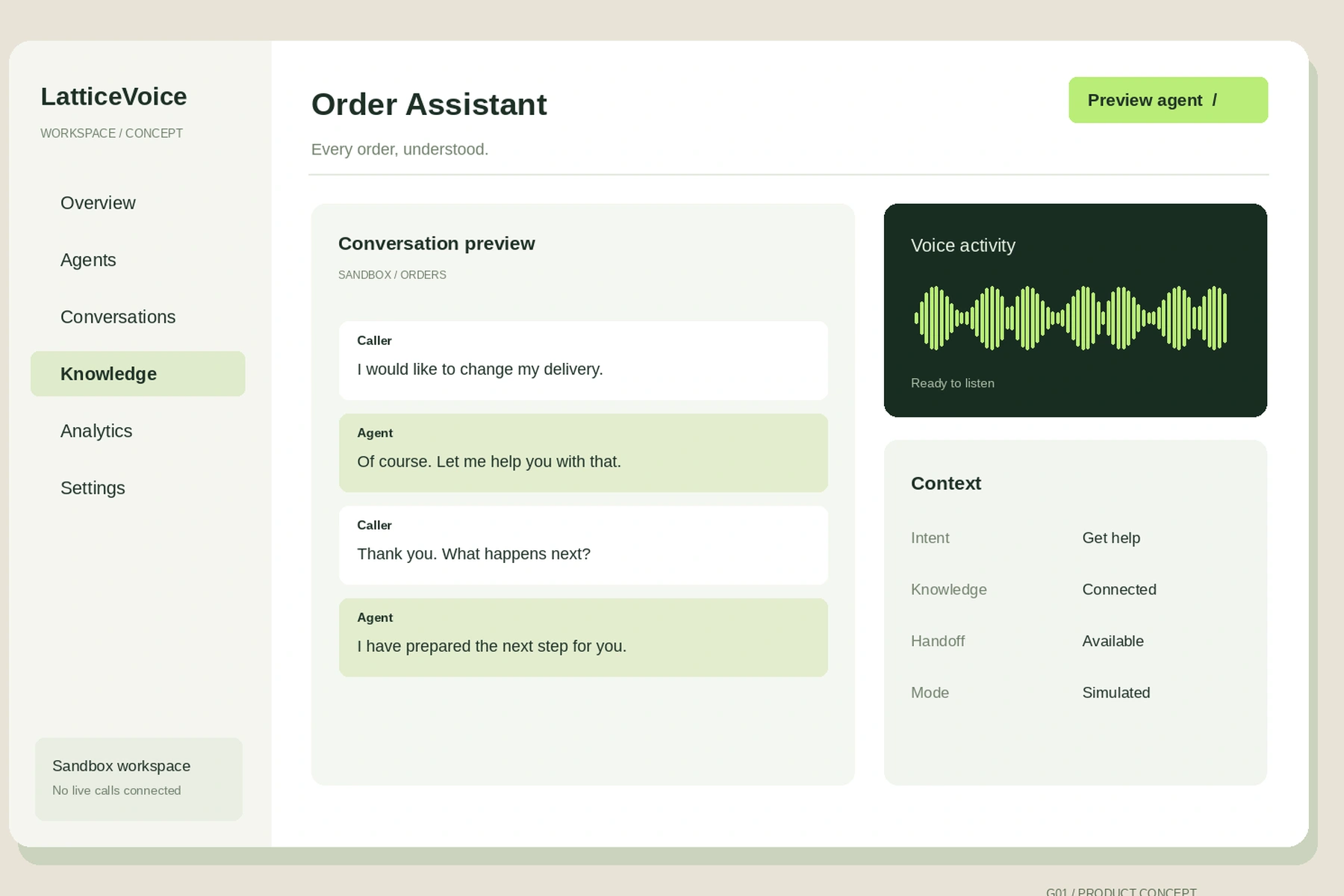Select the Knowledge sidebar item
Screen dimensions: 1344x896
click(138, 374)
